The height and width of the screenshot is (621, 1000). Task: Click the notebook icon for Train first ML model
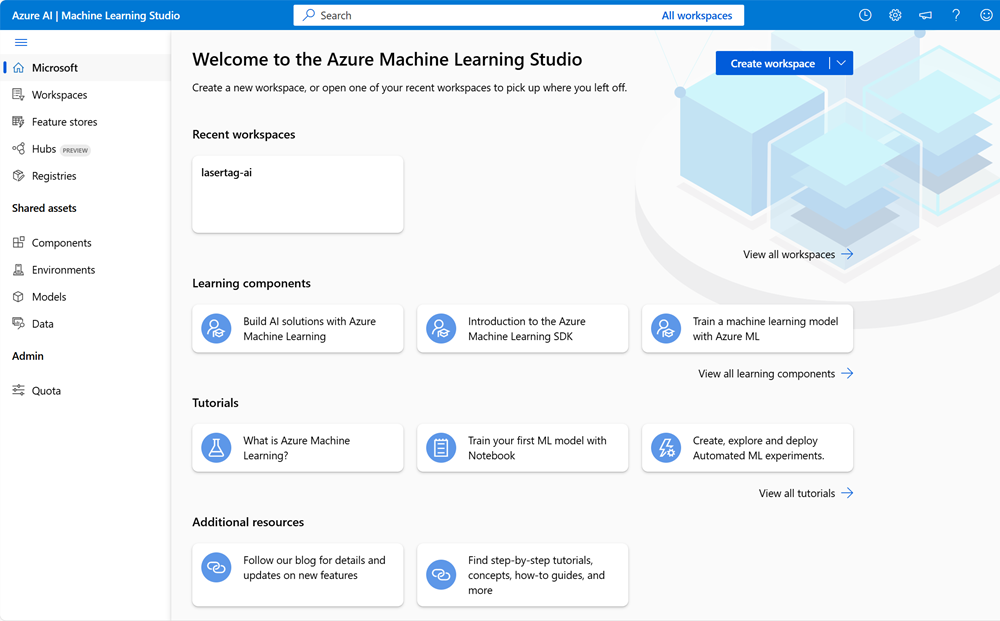click(x=441, y=448)
